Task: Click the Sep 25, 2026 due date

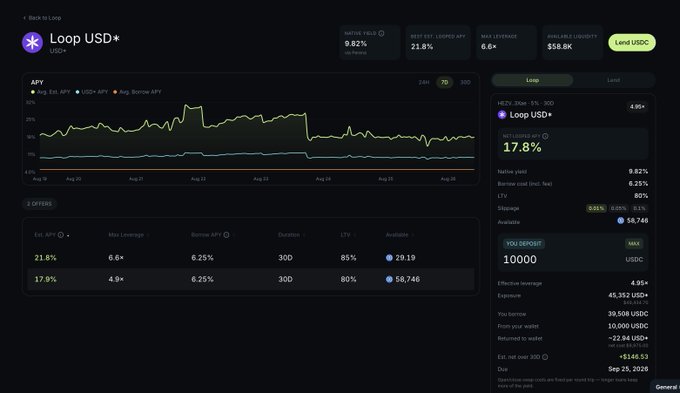Action: point(628,369)
